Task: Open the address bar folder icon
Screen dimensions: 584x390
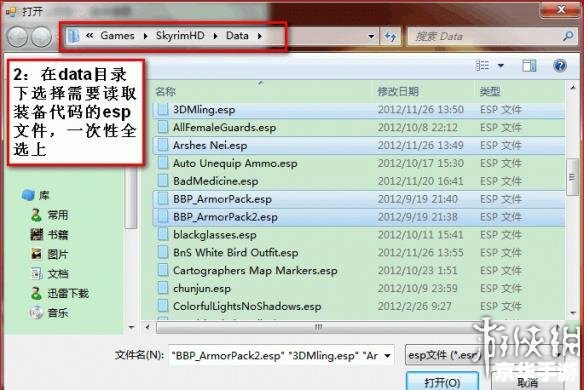Action: click(73, 36)
